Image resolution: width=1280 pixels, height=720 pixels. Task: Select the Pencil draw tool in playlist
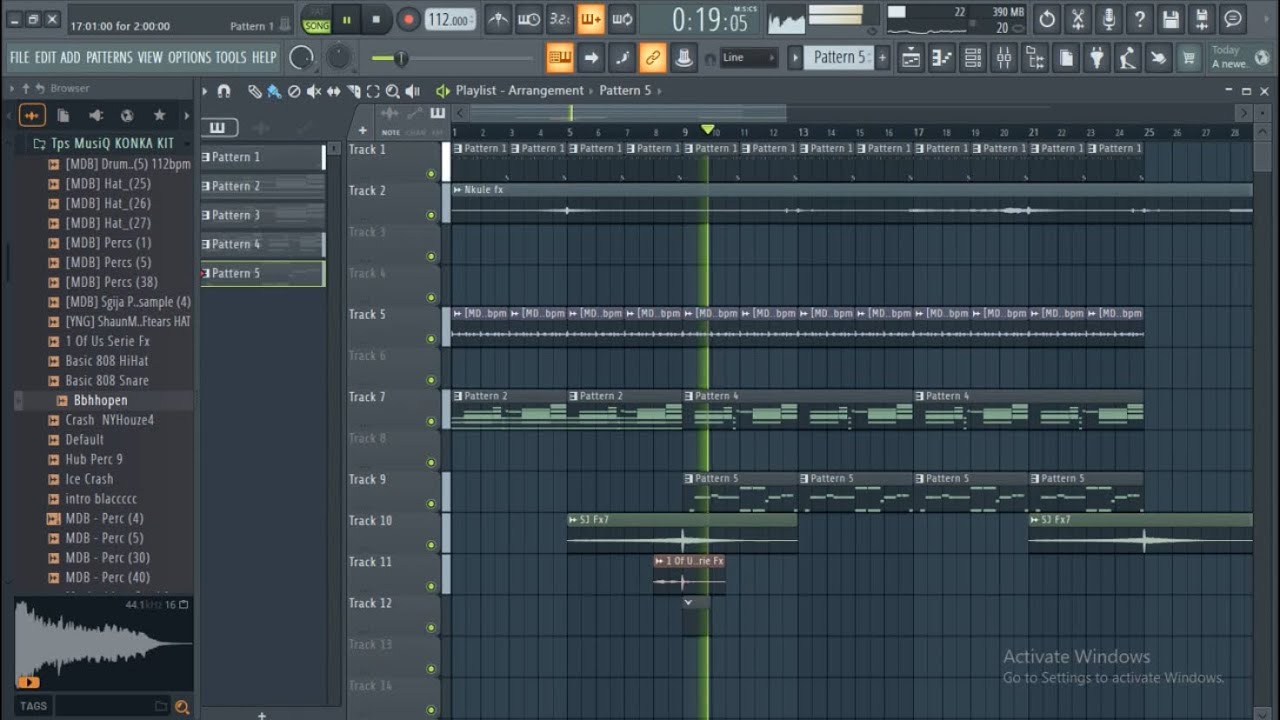pos(255,91)
